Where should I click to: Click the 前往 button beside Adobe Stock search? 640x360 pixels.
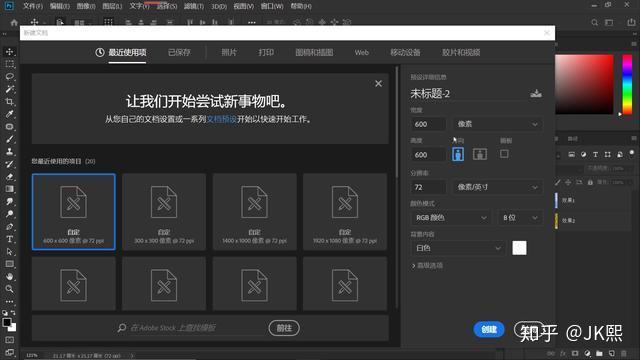(284, 328)
